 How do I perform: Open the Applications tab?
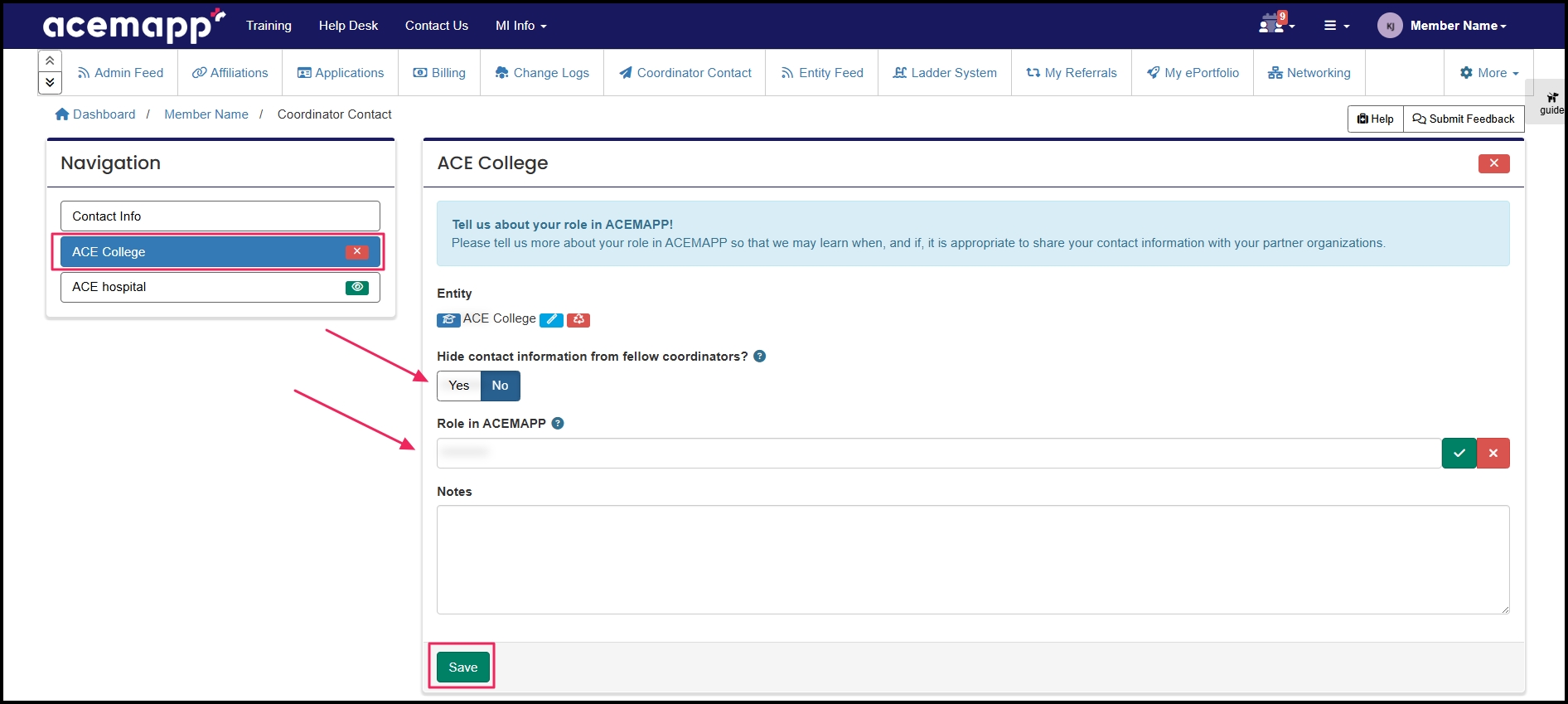341,73
